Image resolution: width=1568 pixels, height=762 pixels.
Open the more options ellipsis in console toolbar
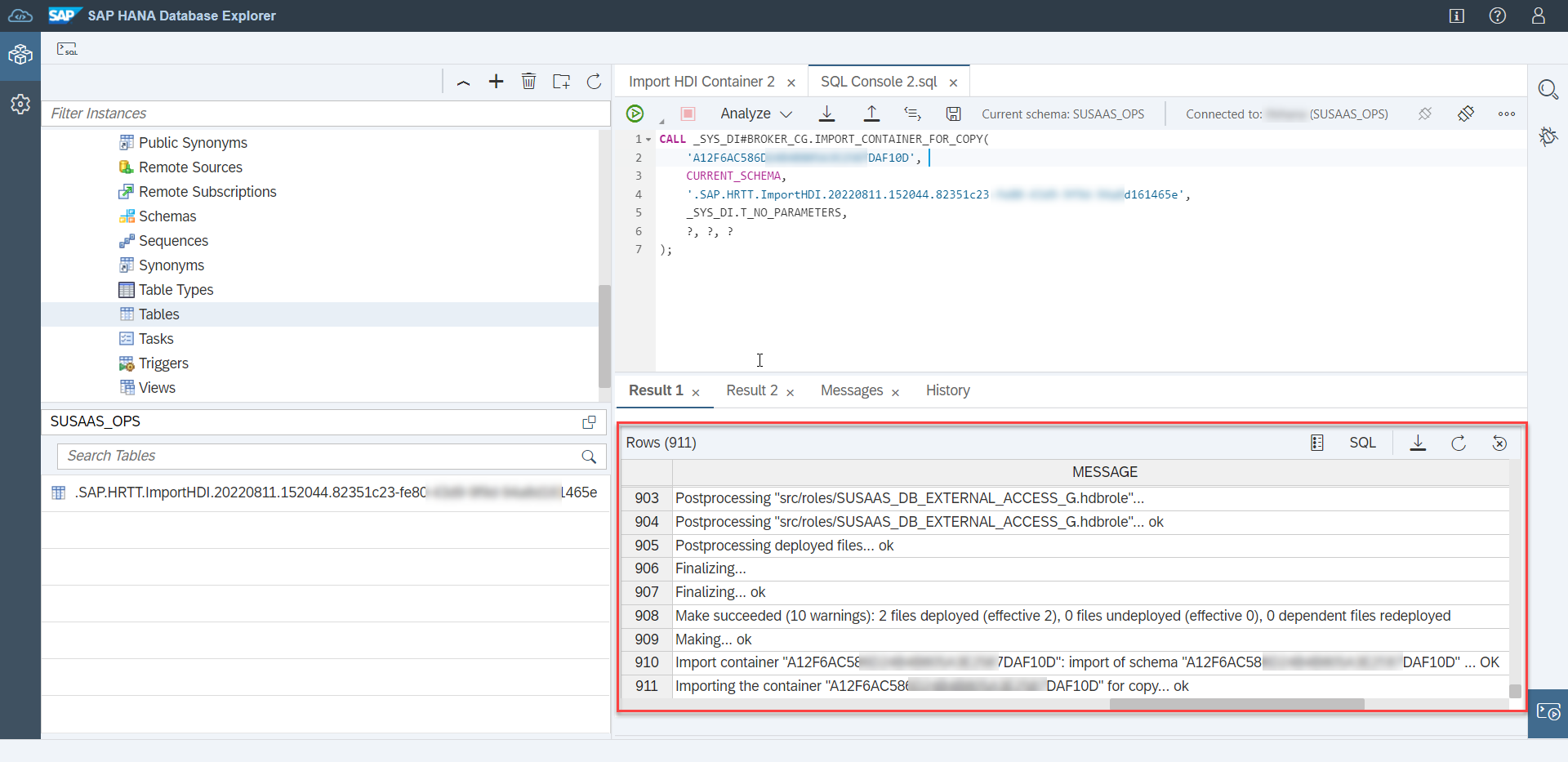click(1507, 114)
